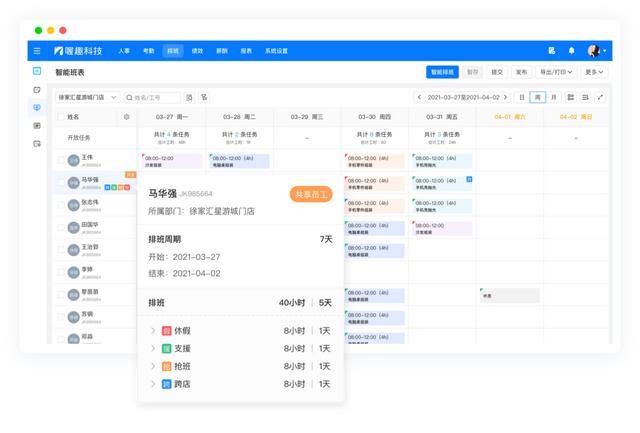Click the 发布 publish button
The image size is (640, 433).
point(521,72)
